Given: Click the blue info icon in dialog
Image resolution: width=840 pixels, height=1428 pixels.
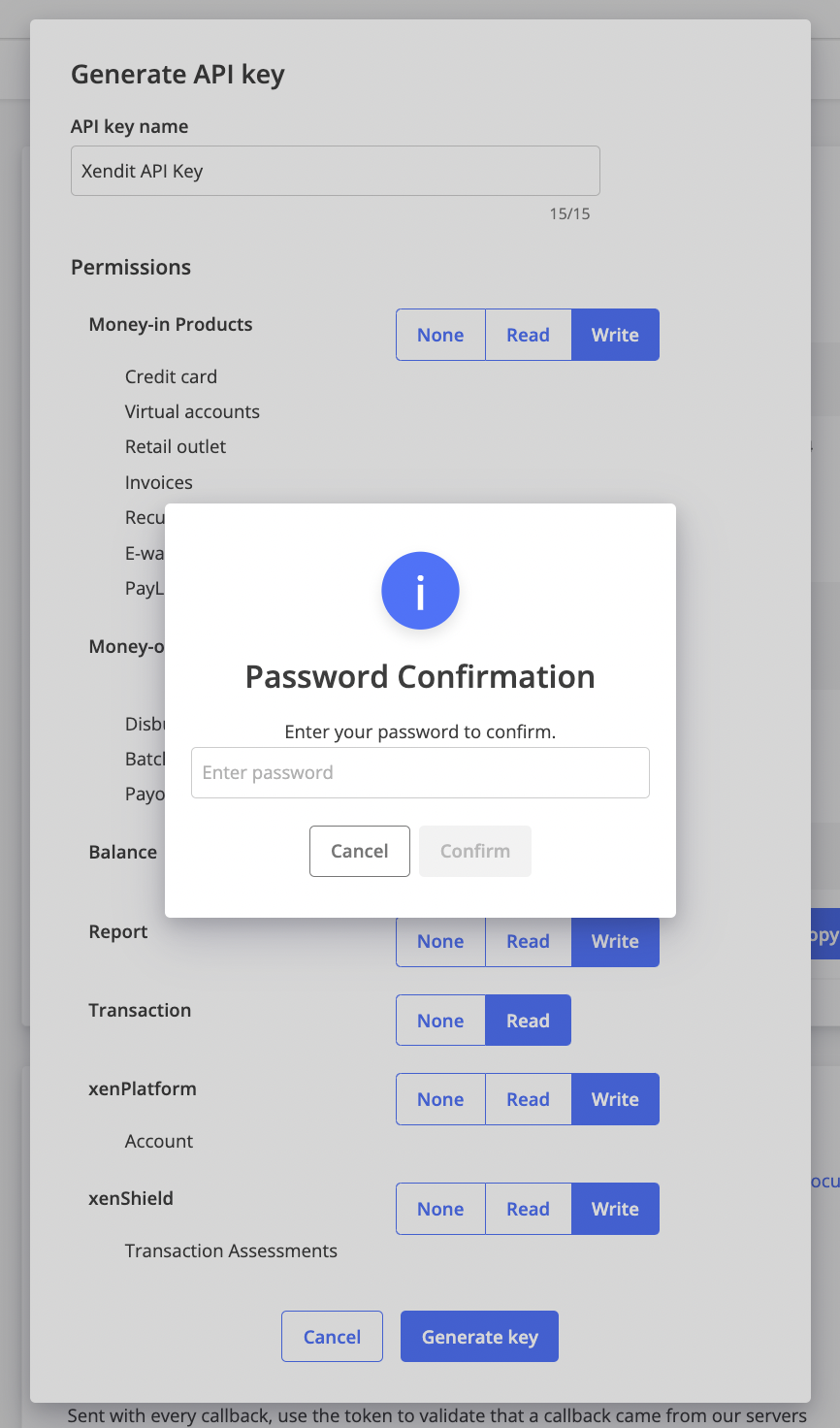Looking at the screenshot, I should tap(420, 591).
